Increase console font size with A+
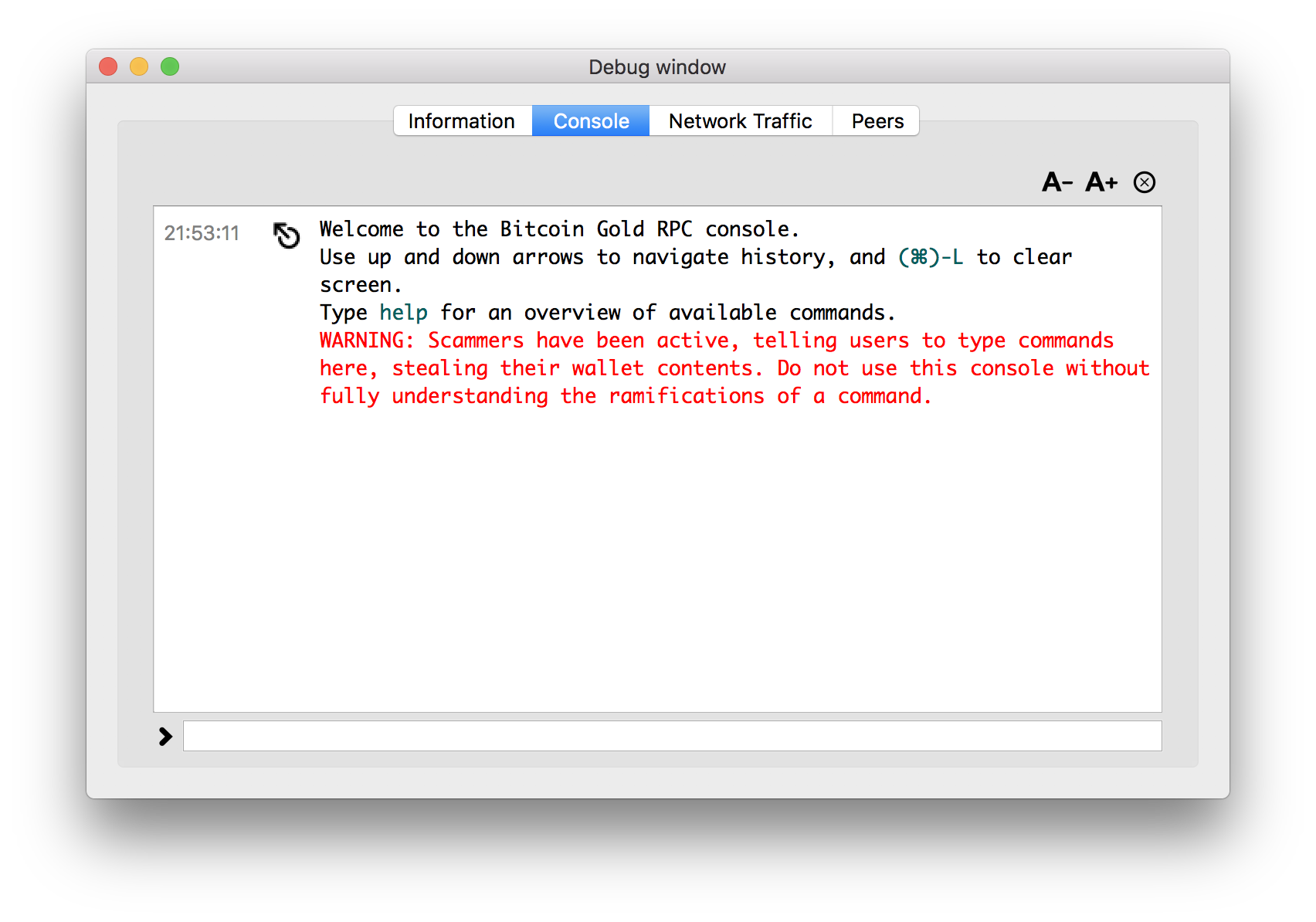Screen dimensions: 1316x922 [1101, 182]
